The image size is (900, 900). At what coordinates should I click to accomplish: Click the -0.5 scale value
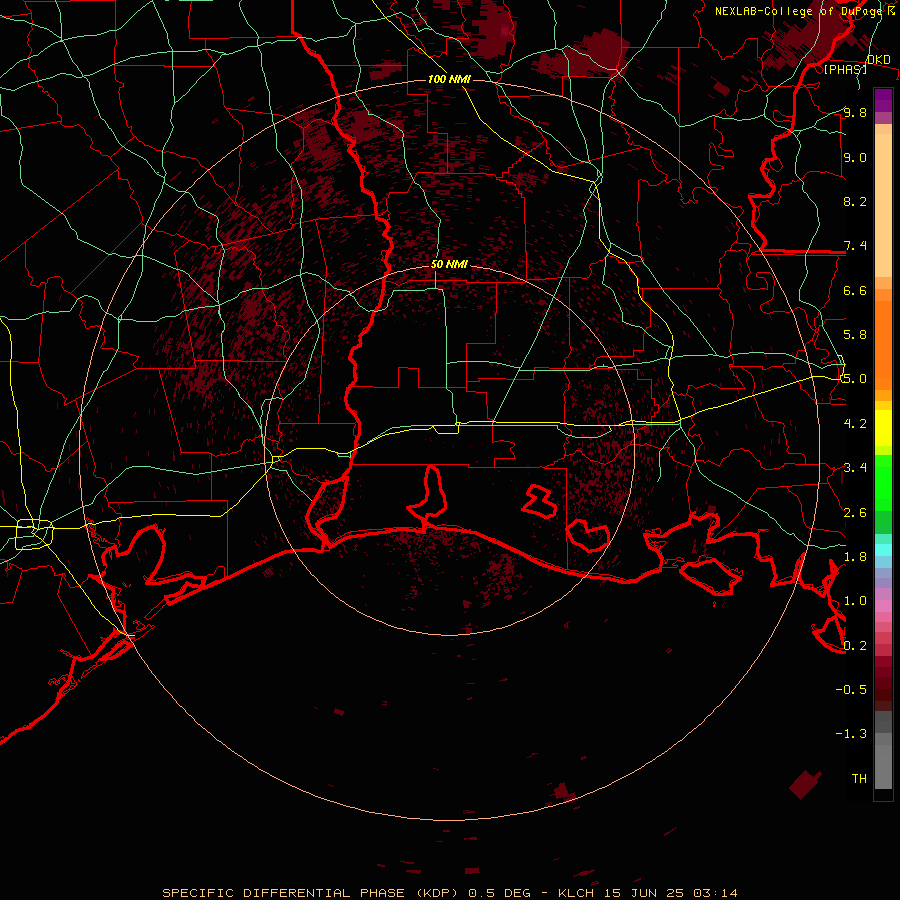coord(851,690)
